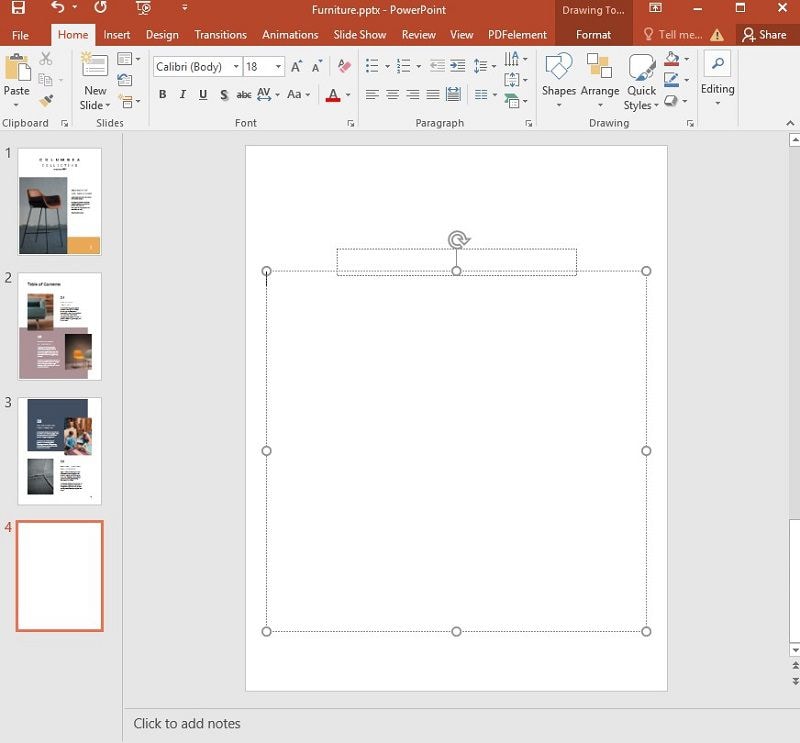This screenshot has width=800, height=743.
Task: Apply the Shape Outline color
Action: click(x=672, y=80)
